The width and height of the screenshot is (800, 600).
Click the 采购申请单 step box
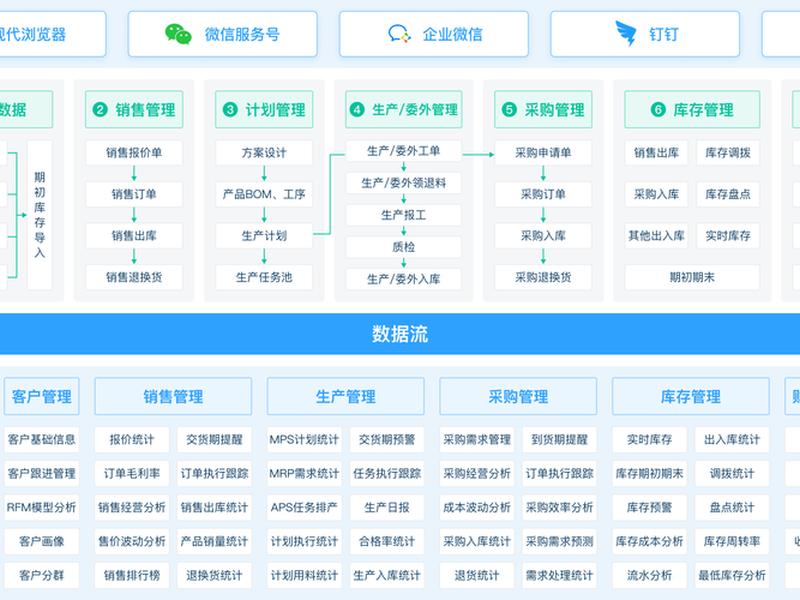click(543, 153)
